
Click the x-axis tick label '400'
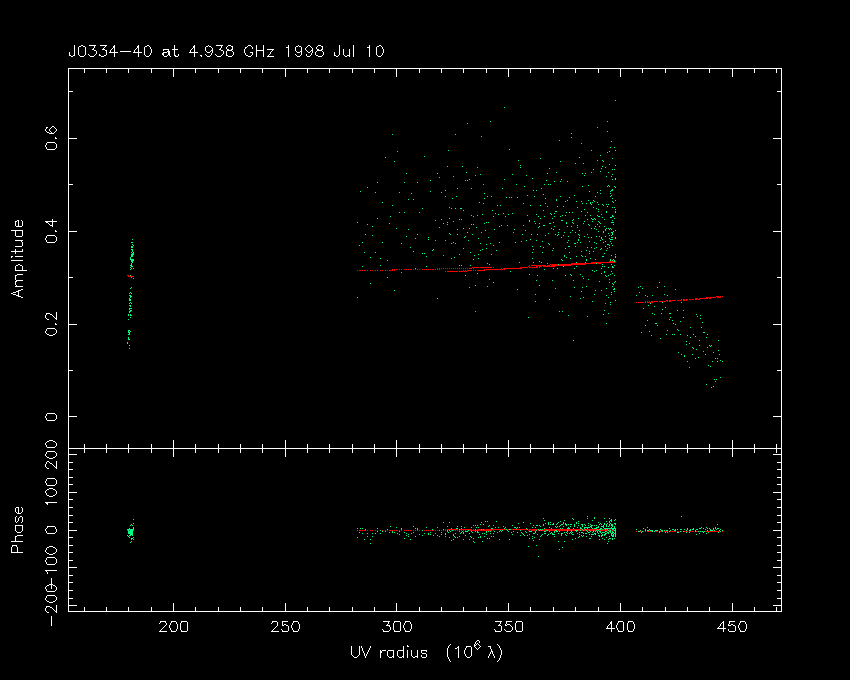620,627
